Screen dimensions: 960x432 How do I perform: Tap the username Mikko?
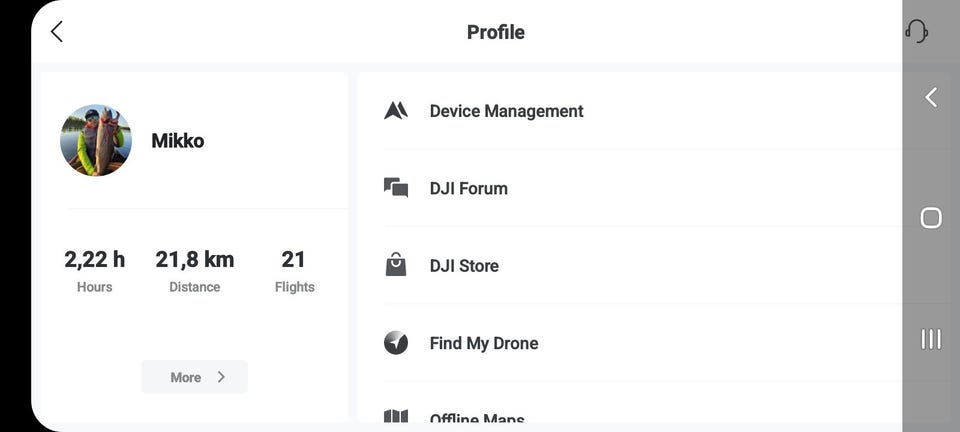[x=178, y=141]
